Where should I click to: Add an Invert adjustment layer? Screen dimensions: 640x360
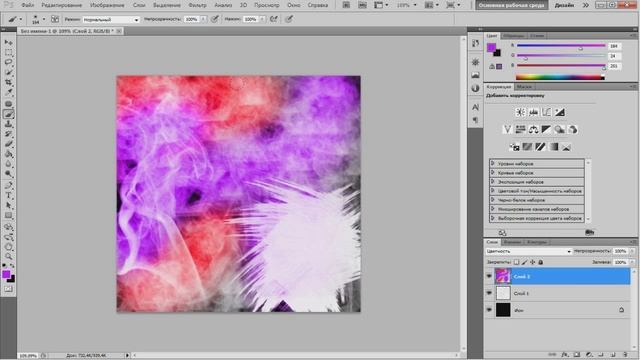point(514,147)
